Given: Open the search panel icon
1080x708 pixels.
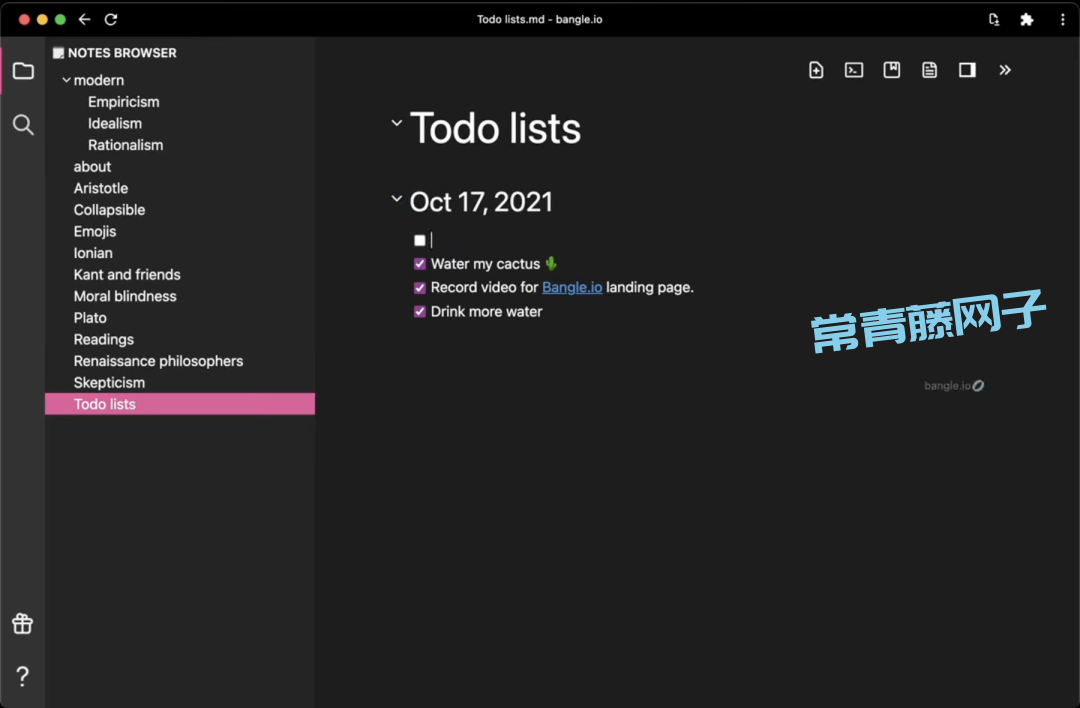Looking at the screenshot, I should pyautogui.click(x=23, y=124).
